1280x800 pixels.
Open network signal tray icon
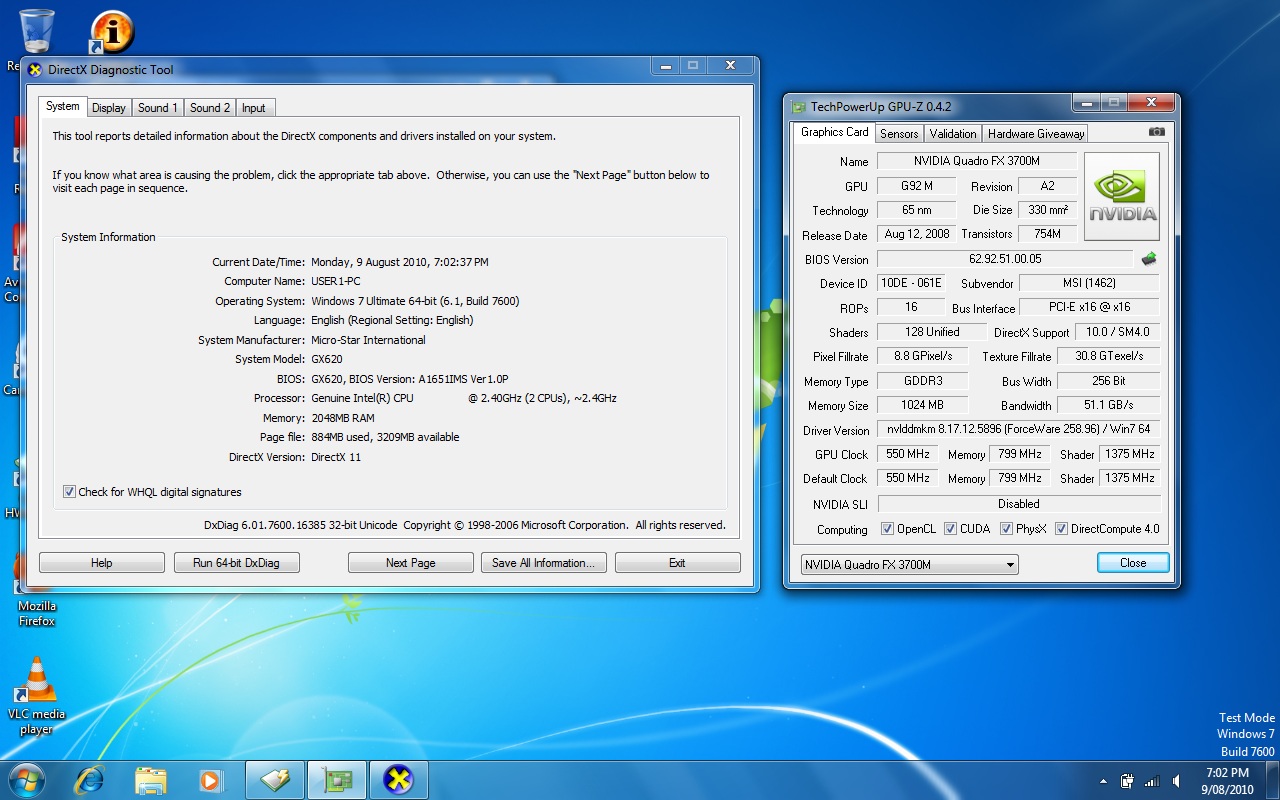[x=1152, y=781]
